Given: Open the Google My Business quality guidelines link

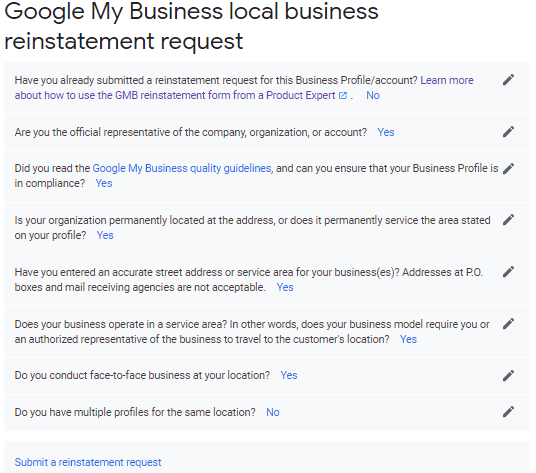Looking at the screenshot, I should point(182,168).
